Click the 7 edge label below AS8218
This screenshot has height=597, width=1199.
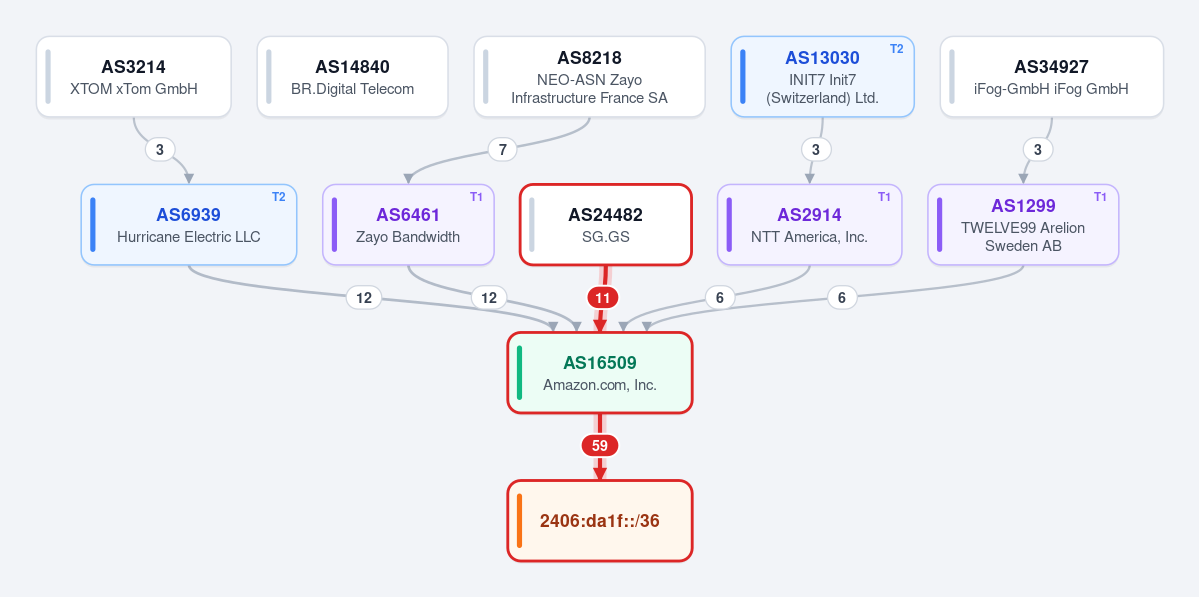[x=502, y=150]
